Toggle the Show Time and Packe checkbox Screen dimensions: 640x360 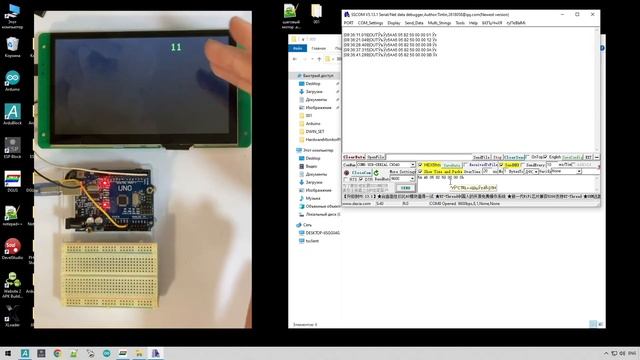point(420,171)
